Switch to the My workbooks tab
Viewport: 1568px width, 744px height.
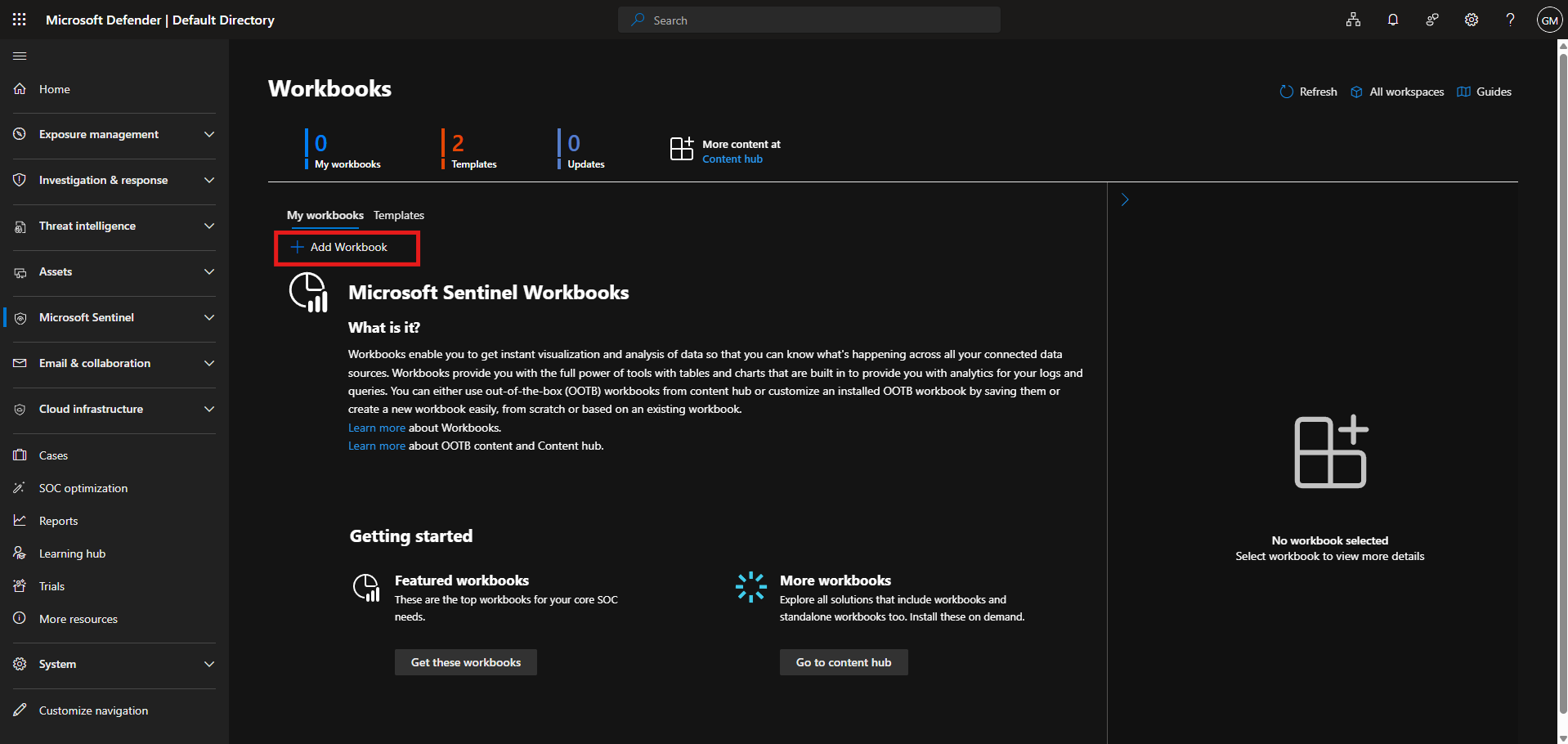pyautogui.click(x=325, y=216)
